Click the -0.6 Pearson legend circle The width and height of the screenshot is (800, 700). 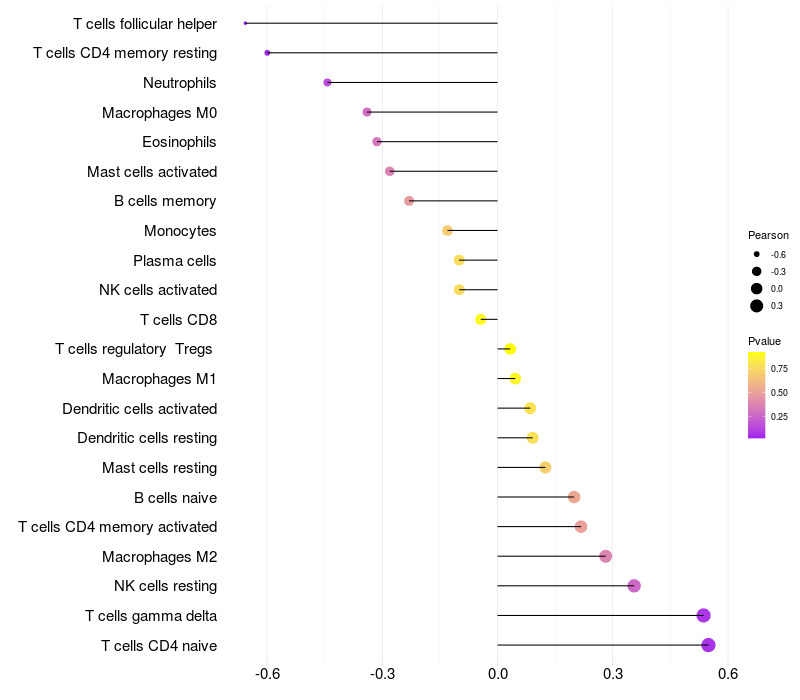(757, 254)
